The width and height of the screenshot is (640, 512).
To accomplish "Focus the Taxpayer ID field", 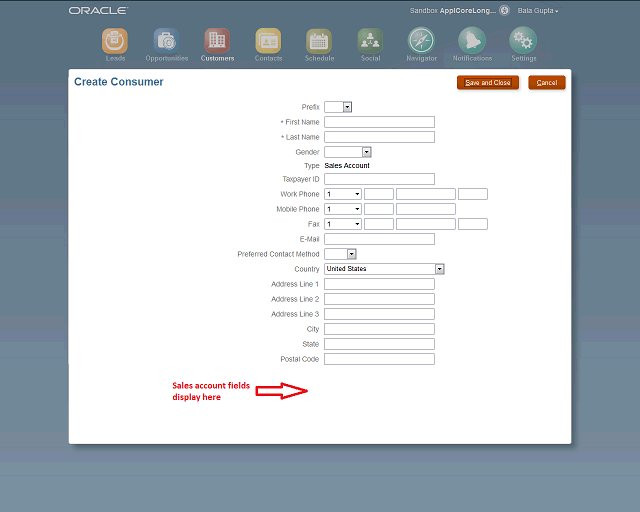I will pos(379,179).
